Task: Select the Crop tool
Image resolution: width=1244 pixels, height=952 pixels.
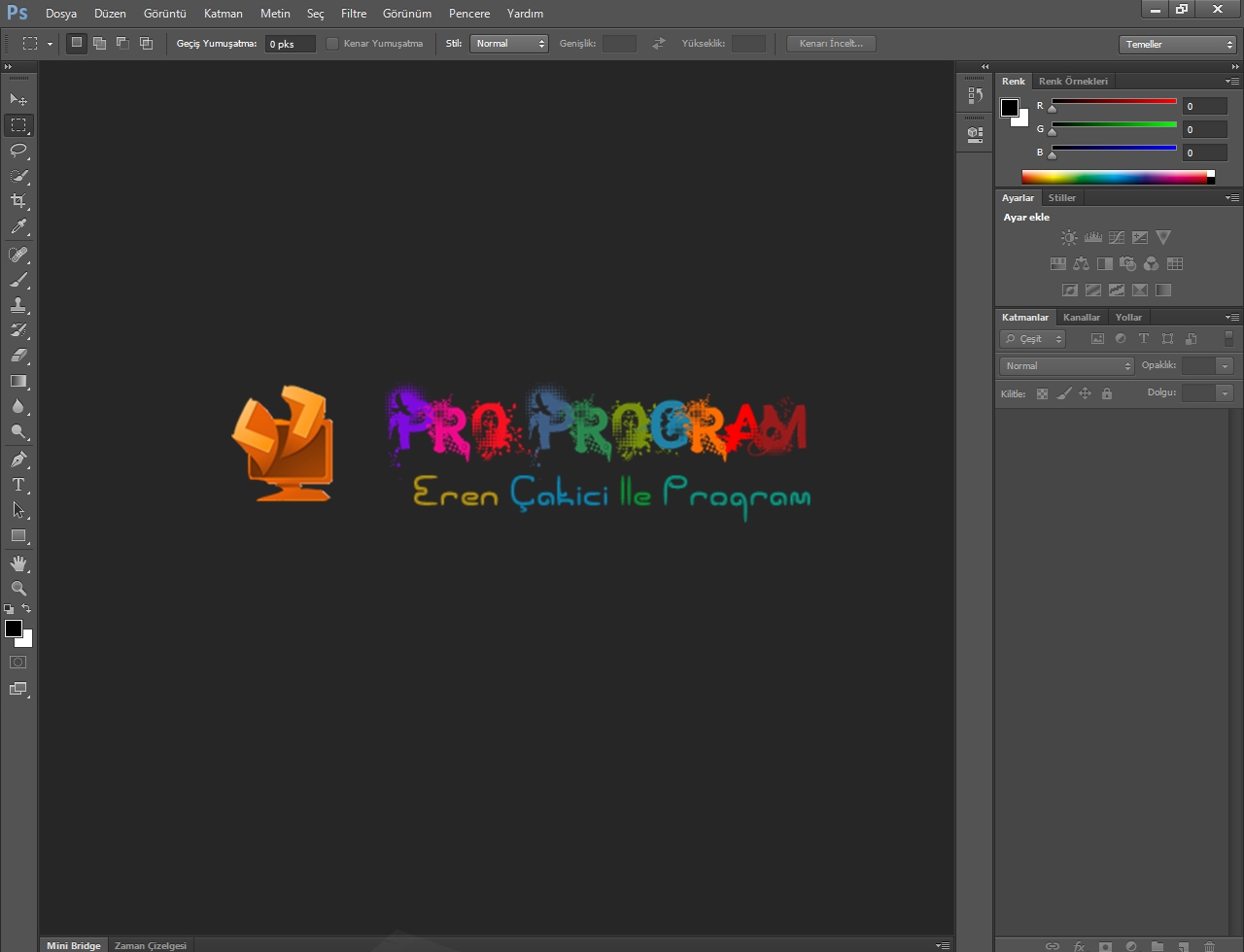Action: tap(18, 201)
